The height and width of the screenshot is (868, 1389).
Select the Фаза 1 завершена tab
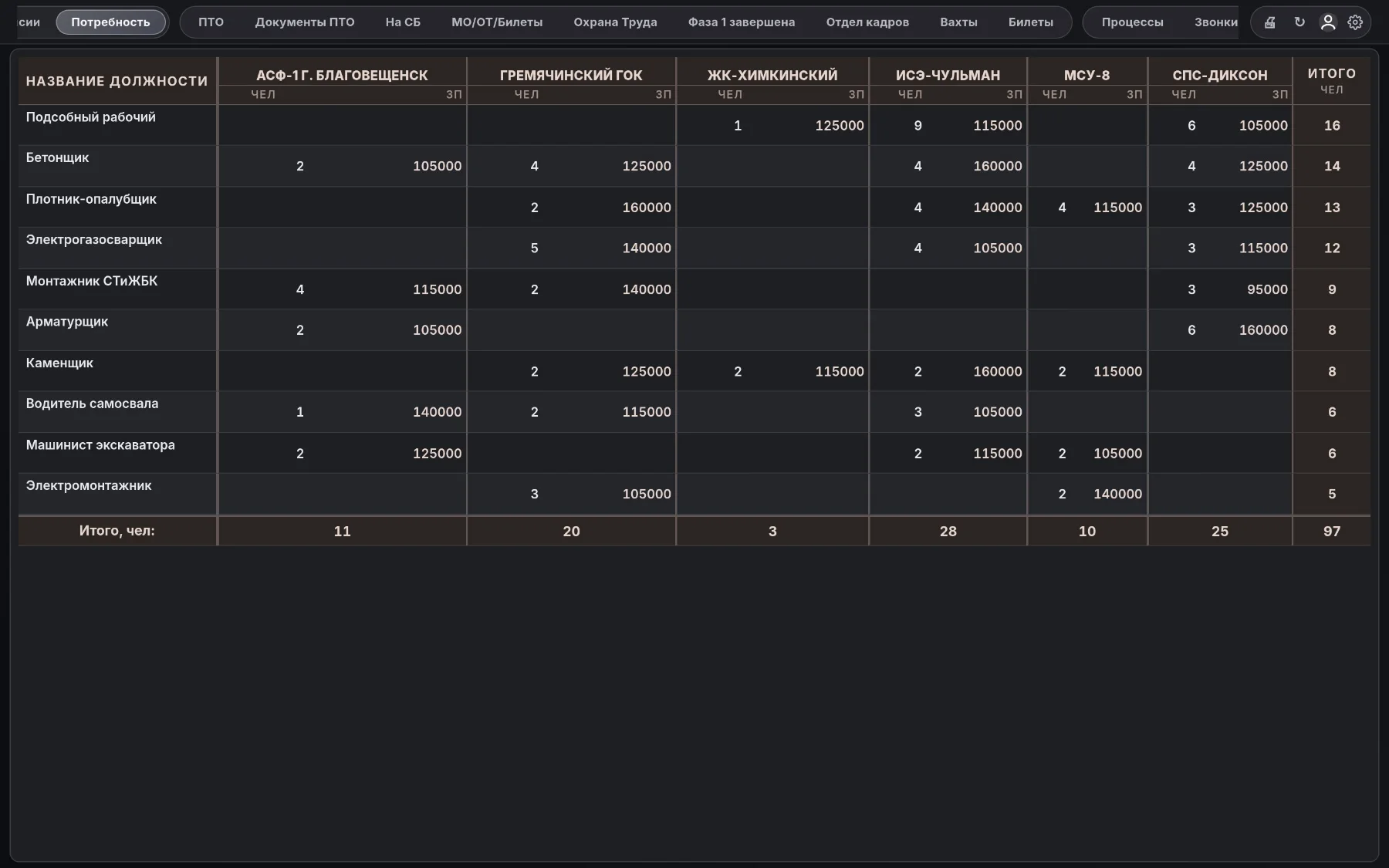pyautogui.click(x=742, y=22)
